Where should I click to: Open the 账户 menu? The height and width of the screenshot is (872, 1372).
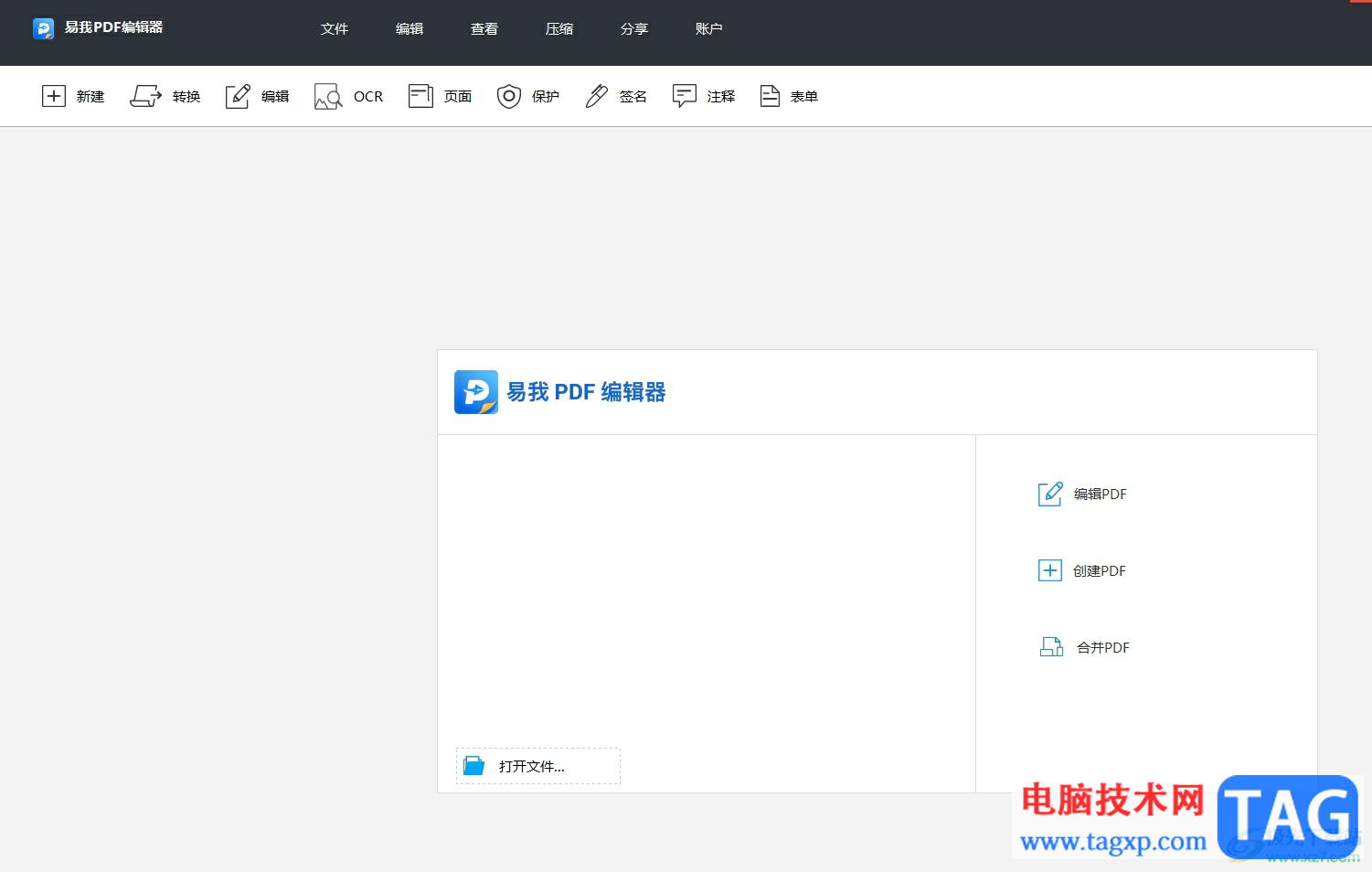(709, 28)
